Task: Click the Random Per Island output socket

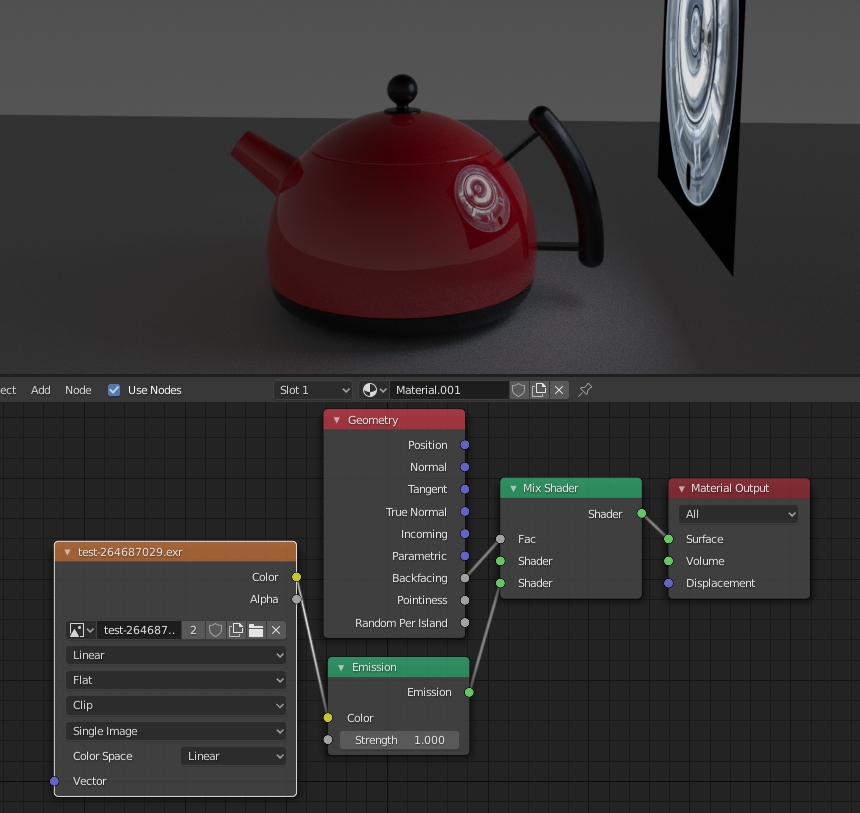Action: pos(465,623)
